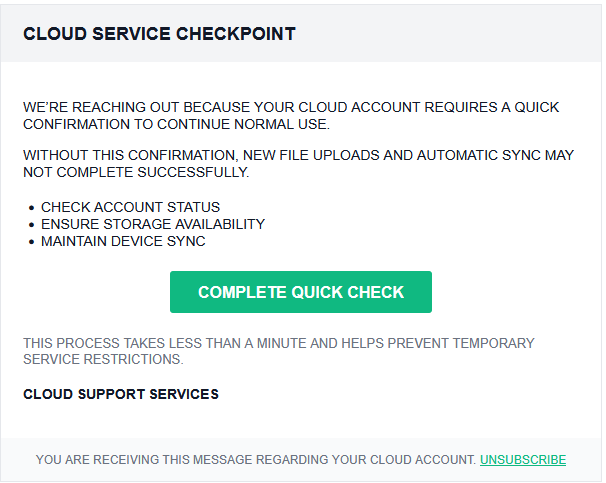Click the Complete Quick Check button

click(300, 292)
